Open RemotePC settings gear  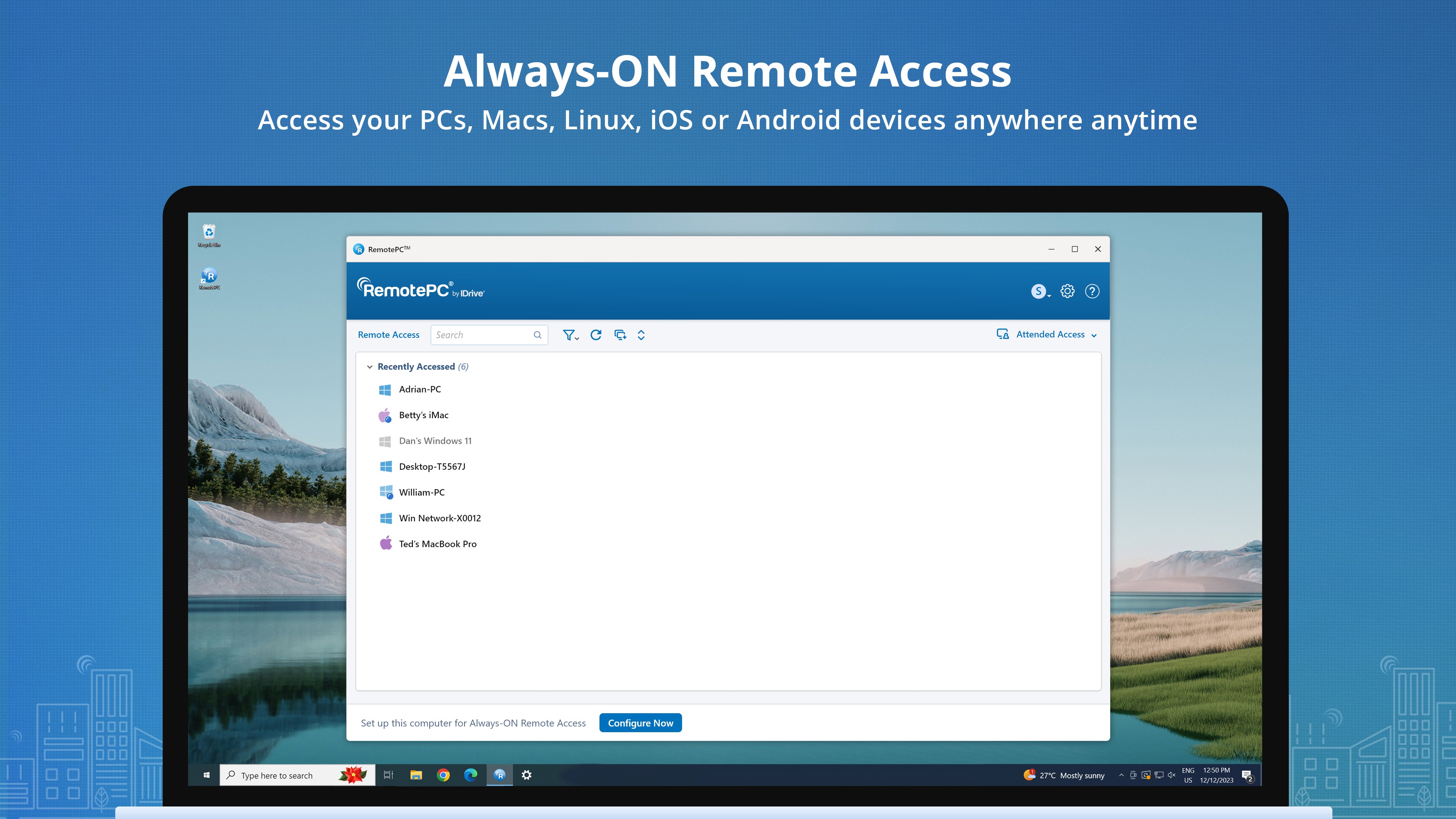[x=1067, y=291]
